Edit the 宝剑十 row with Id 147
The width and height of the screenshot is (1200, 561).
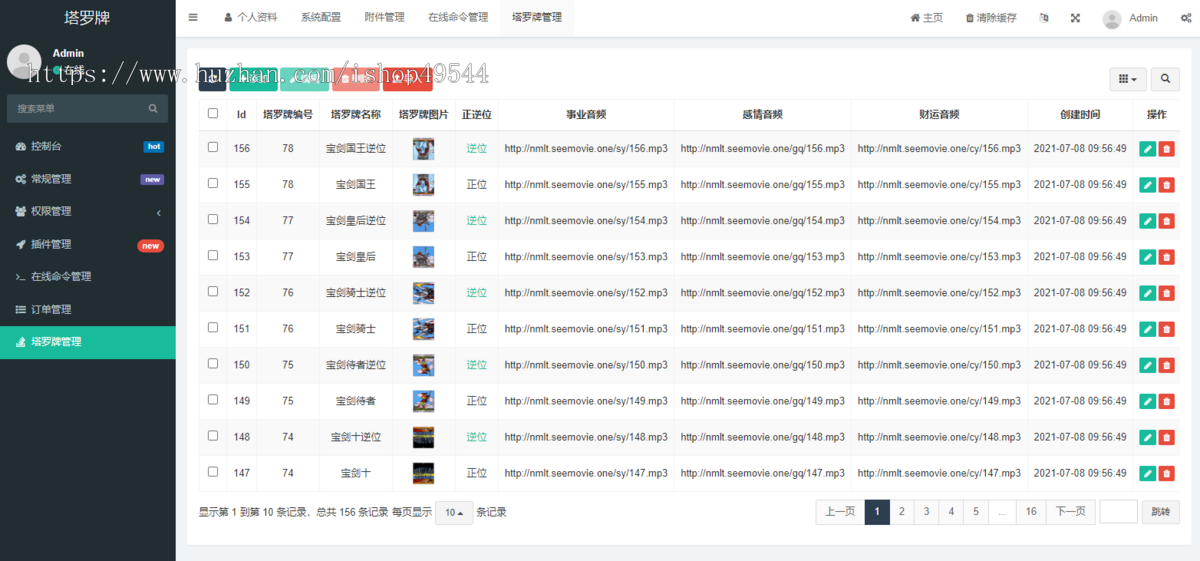click(x=1147, y=473)
